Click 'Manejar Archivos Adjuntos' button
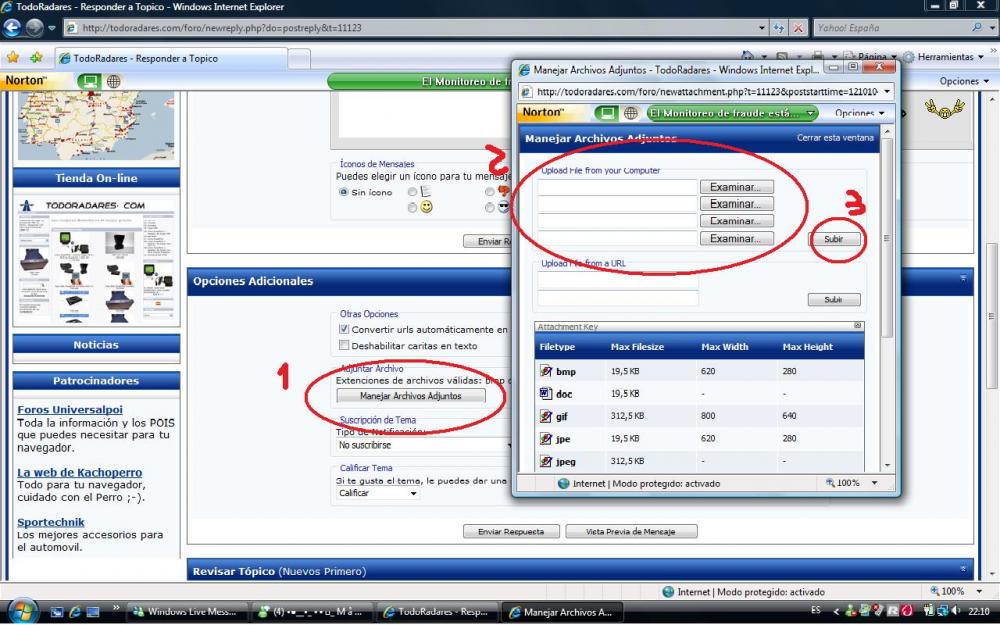The image size is (1000, 625). coord(410,396)
